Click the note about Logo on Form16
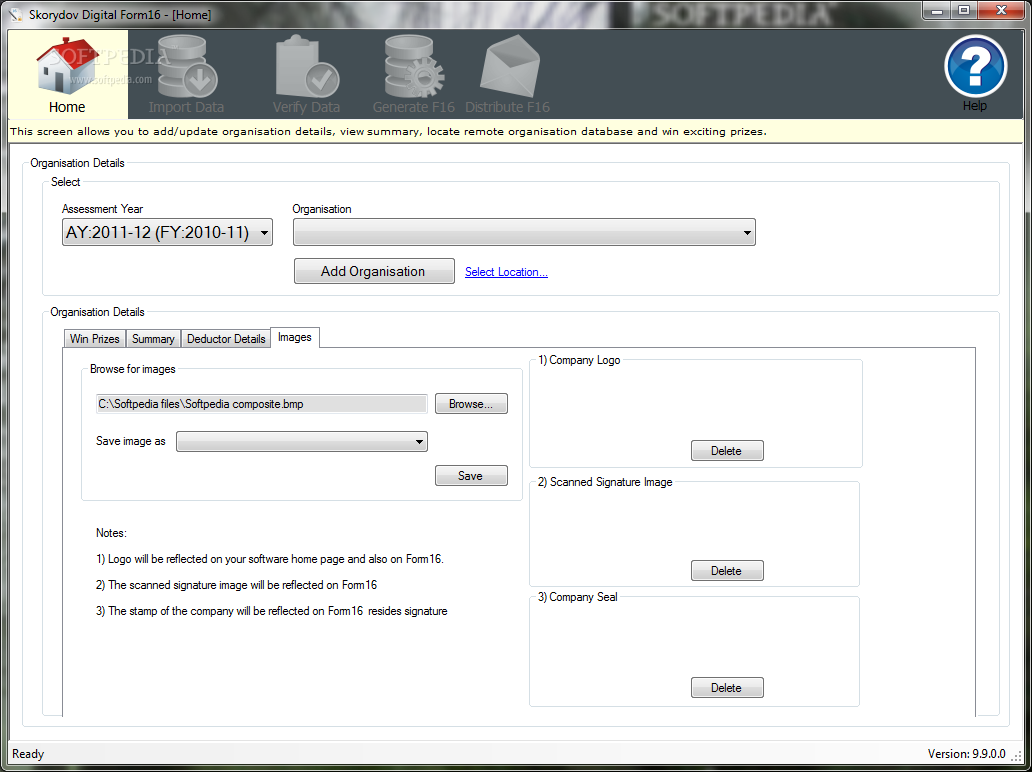Viewport: 1032px width, 772px height. coord(270,559)
